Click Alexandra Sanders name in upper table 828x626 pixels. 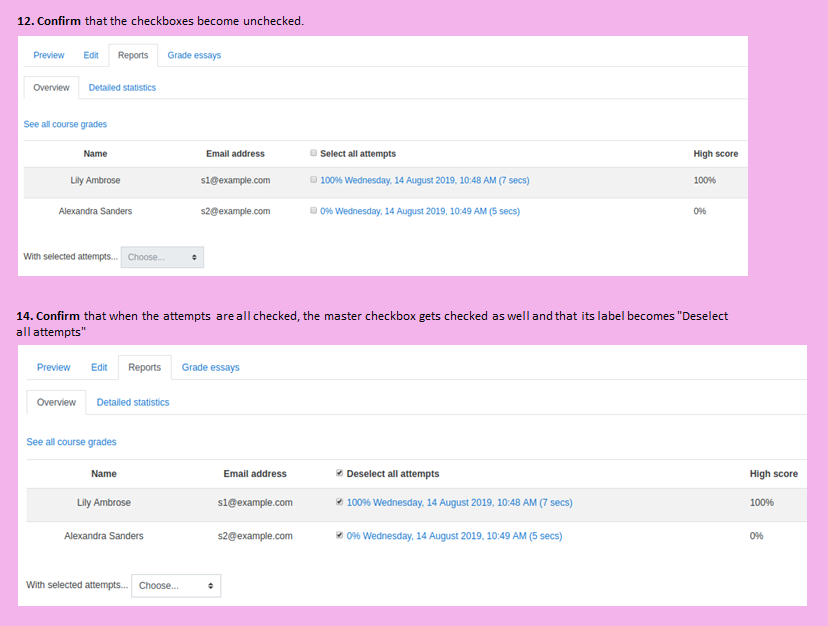95,211
